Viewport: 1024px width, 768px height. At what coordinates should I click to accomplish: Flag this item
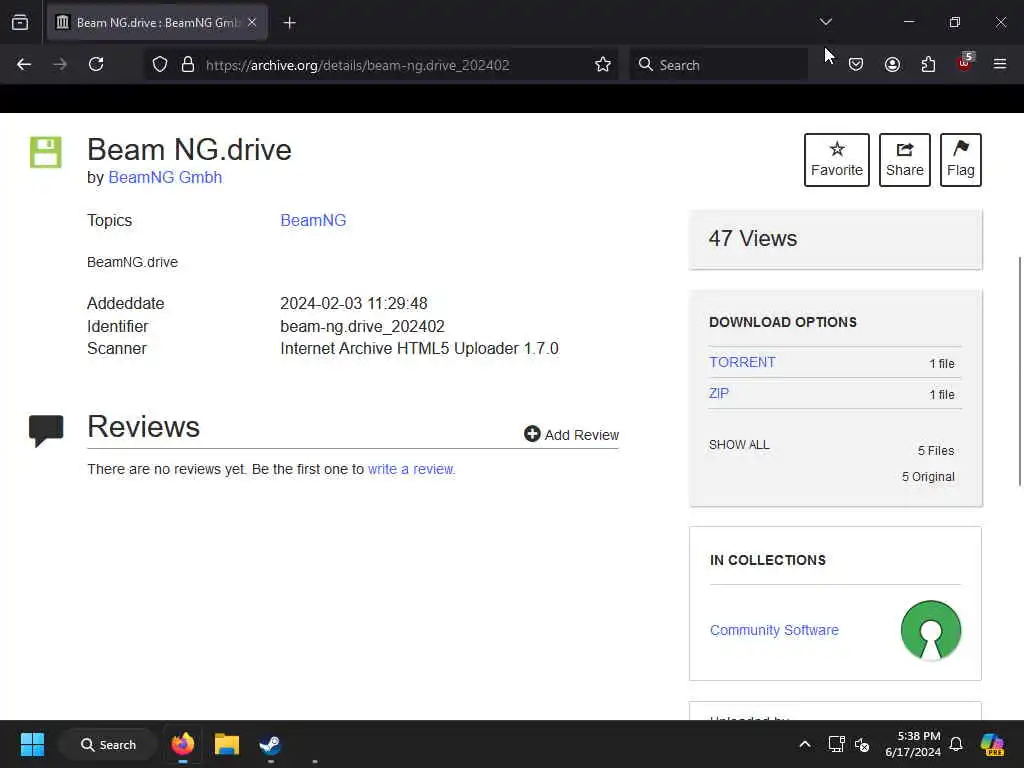[961, 160]
